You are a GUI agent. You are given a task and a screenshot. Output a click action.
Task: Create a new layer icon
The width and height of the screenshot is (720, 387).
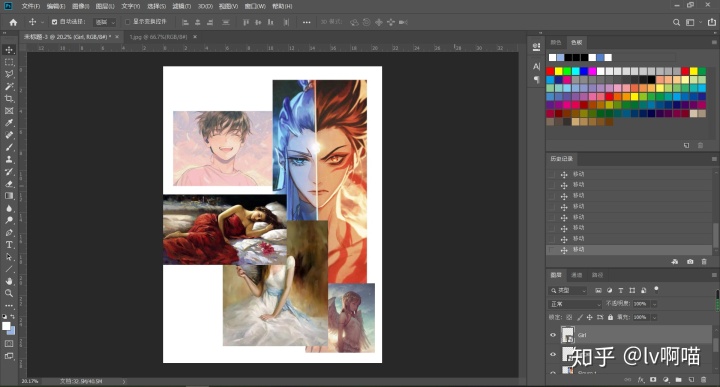[x=691, y=380]
